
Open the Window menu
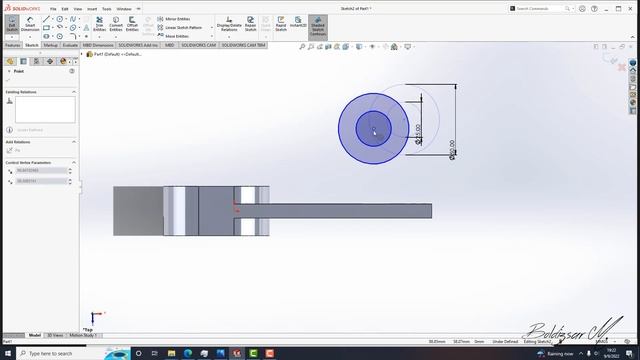click(124, 9)
